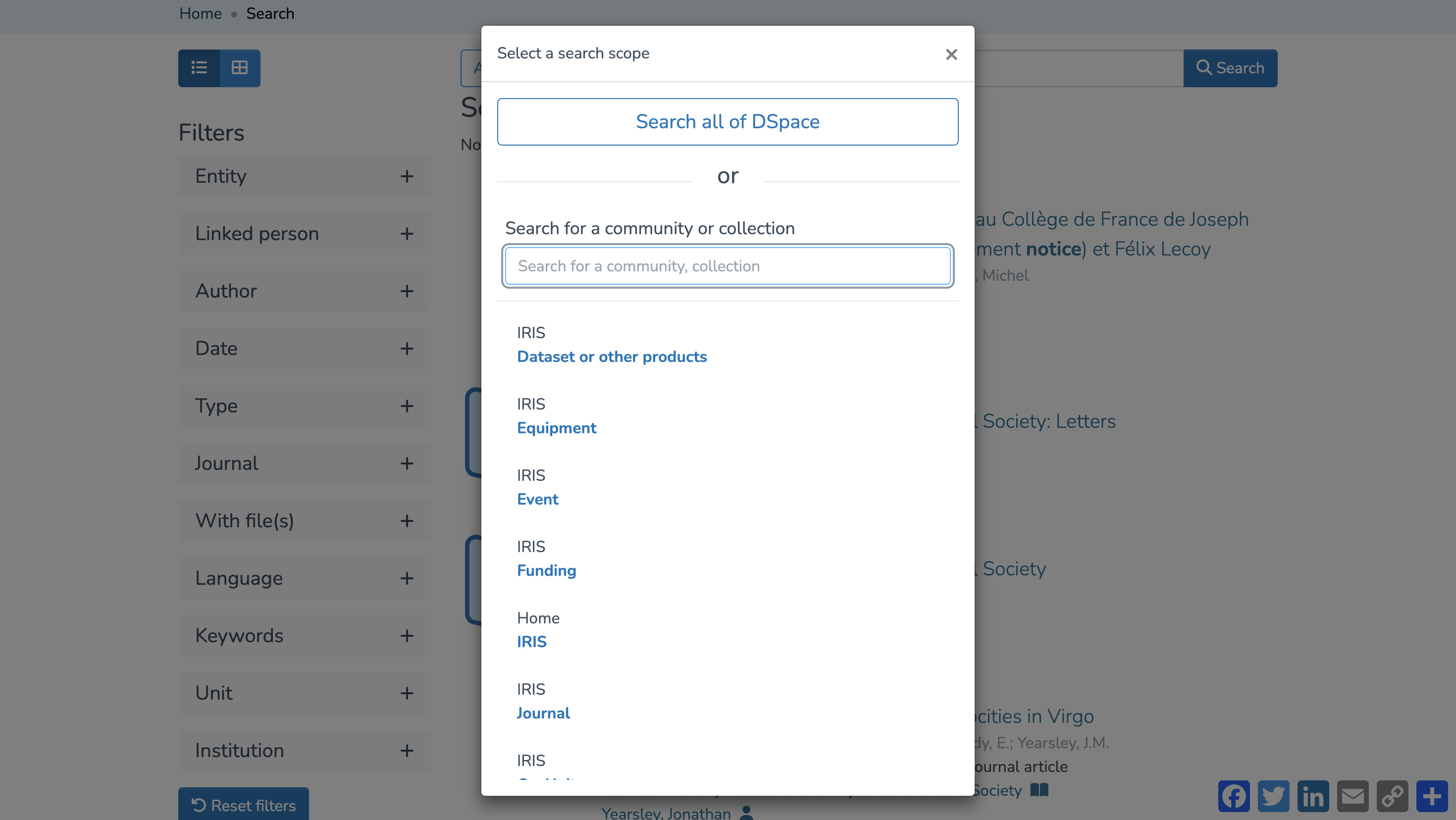Share on Twitter icon
The width and height of the screenshot is (1456, 820).
tap(1273, 796)
